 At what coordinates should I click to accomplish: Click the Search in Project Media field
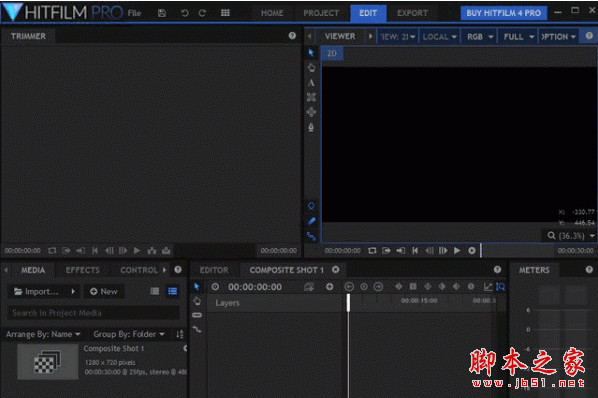[93, 313]
